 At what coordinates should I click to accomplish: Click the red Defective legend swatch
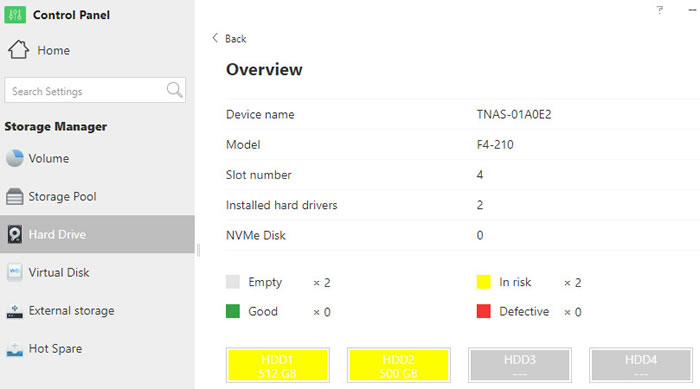tap(483, 311)
